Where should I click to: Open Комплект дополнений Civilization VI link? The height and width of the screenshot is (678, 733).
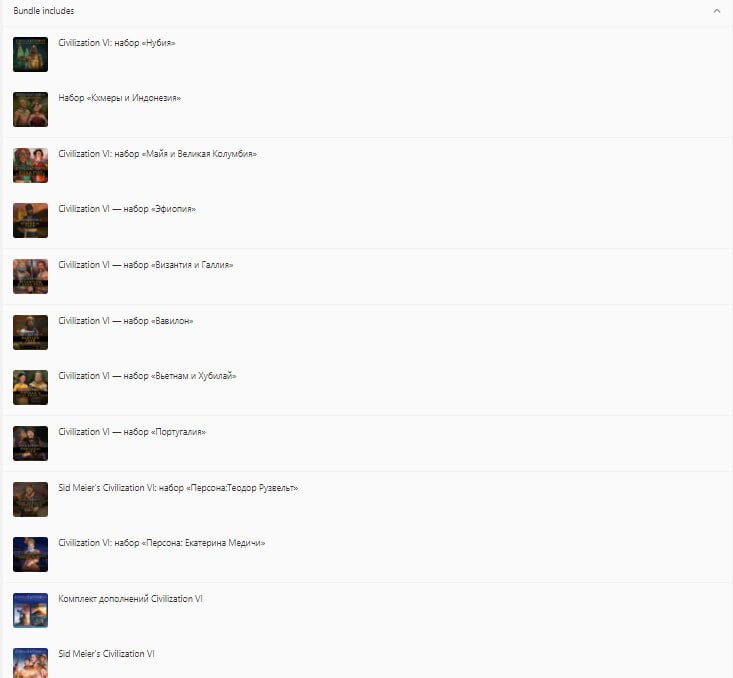[x=130, y=599]
